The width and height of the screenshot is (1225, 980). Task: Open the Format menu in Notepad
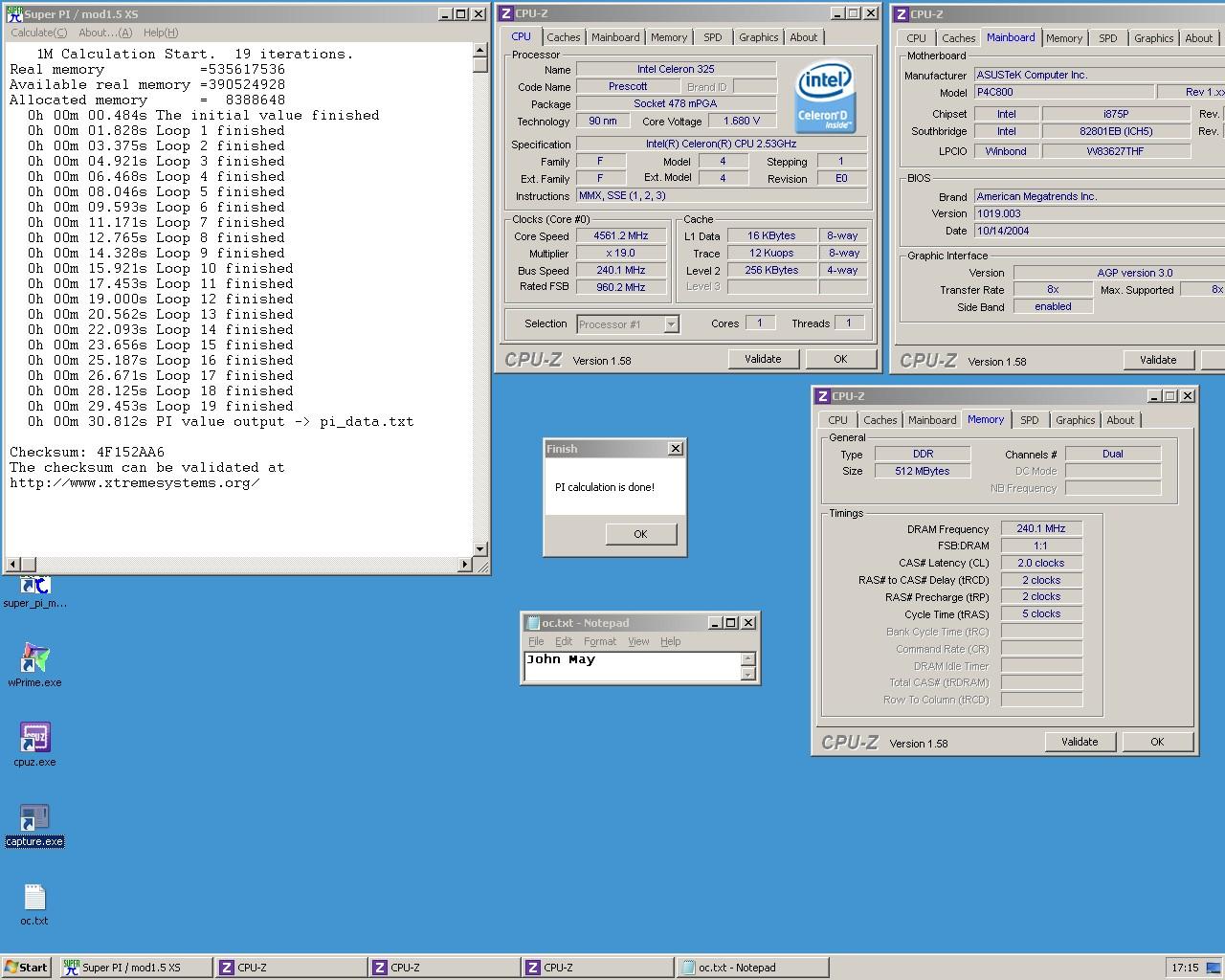pos(600,641)
